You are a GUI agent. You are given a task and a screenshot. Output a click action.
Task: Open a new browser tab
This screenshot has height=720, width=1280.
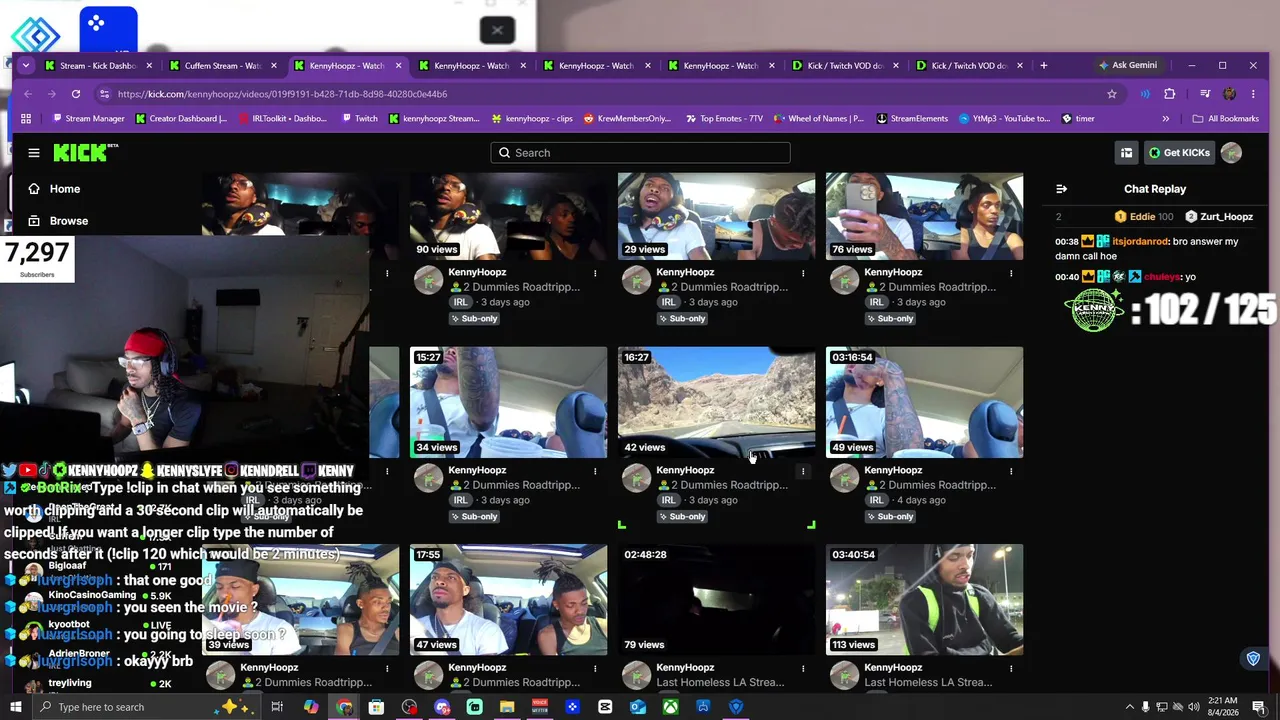click(x=1043, y=66)
